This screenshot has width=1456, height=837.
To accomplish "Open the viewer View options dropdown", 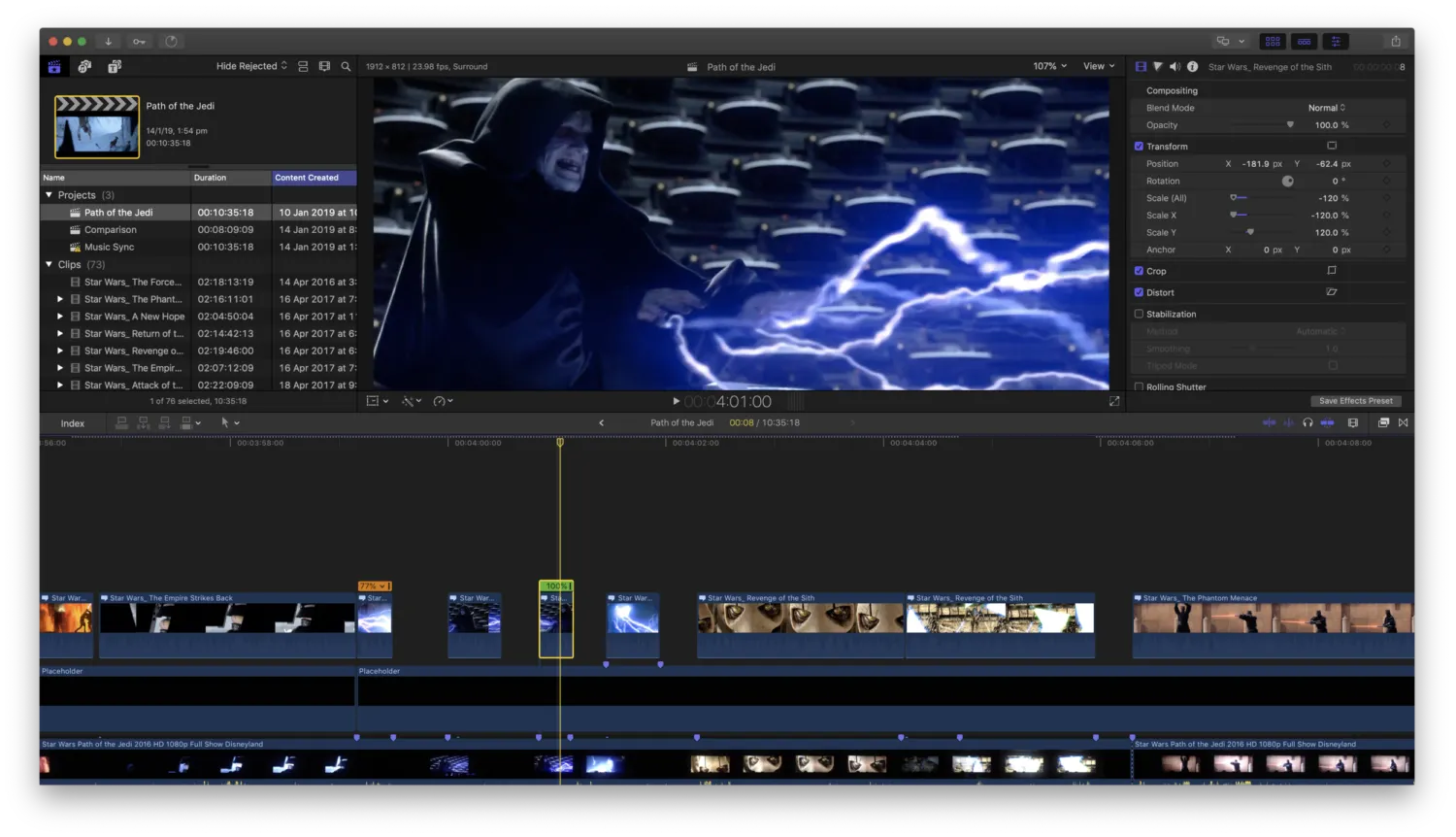I will pos(1099,66).
